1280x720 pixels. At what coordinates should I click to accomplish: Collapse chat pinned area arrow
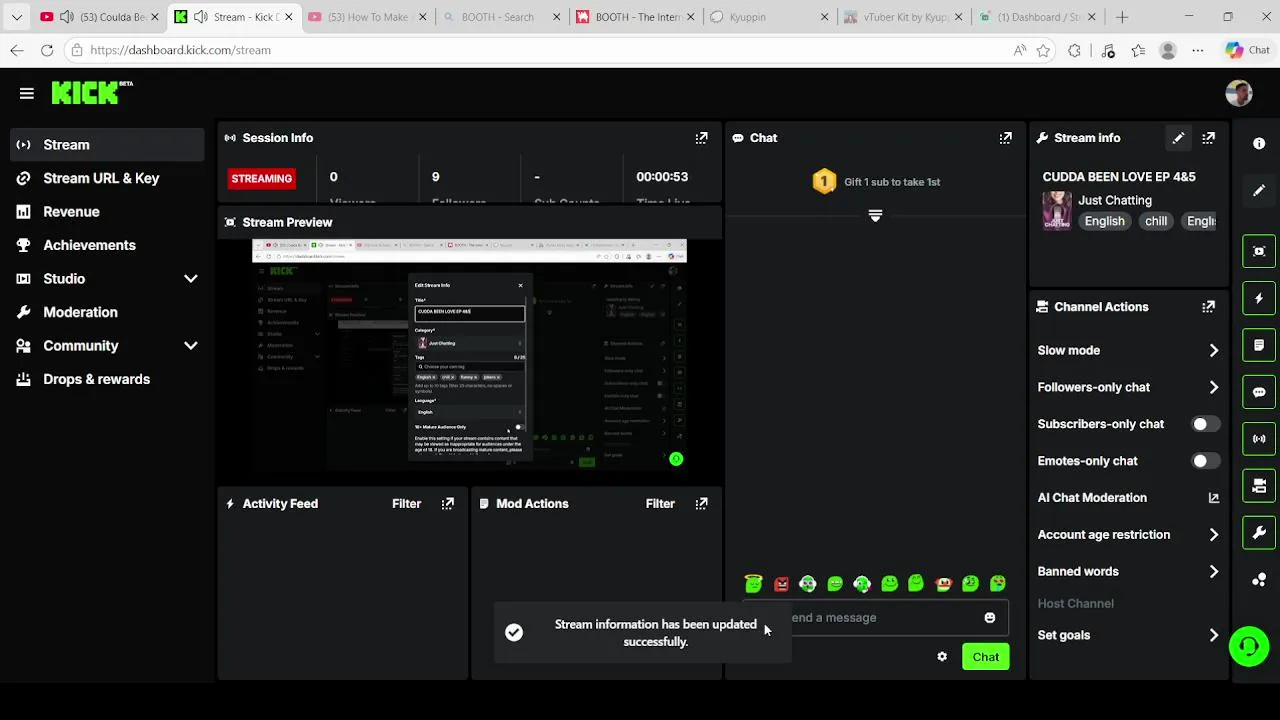coord(875,216)
